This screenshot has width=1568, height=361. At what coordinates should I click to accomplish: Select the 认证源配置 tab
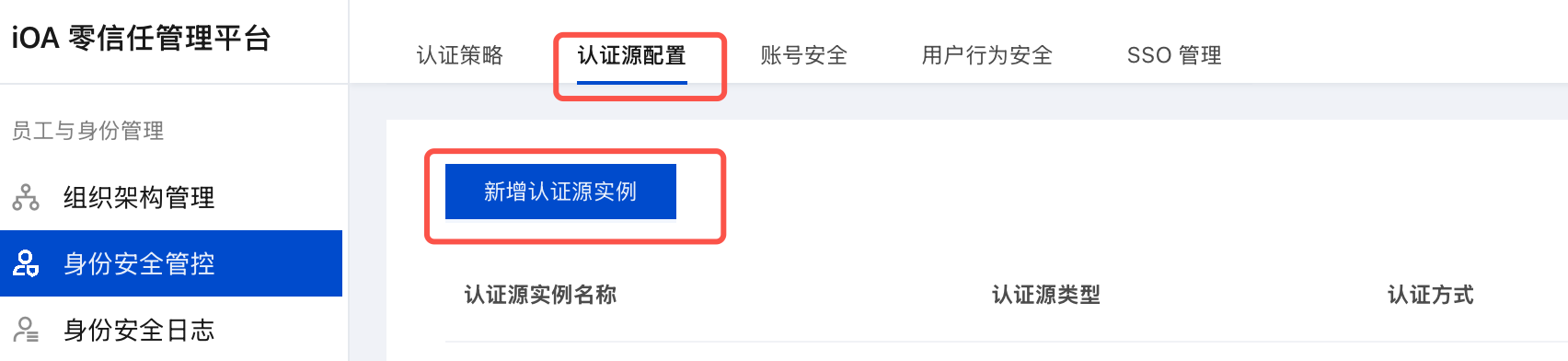[631, 55]
